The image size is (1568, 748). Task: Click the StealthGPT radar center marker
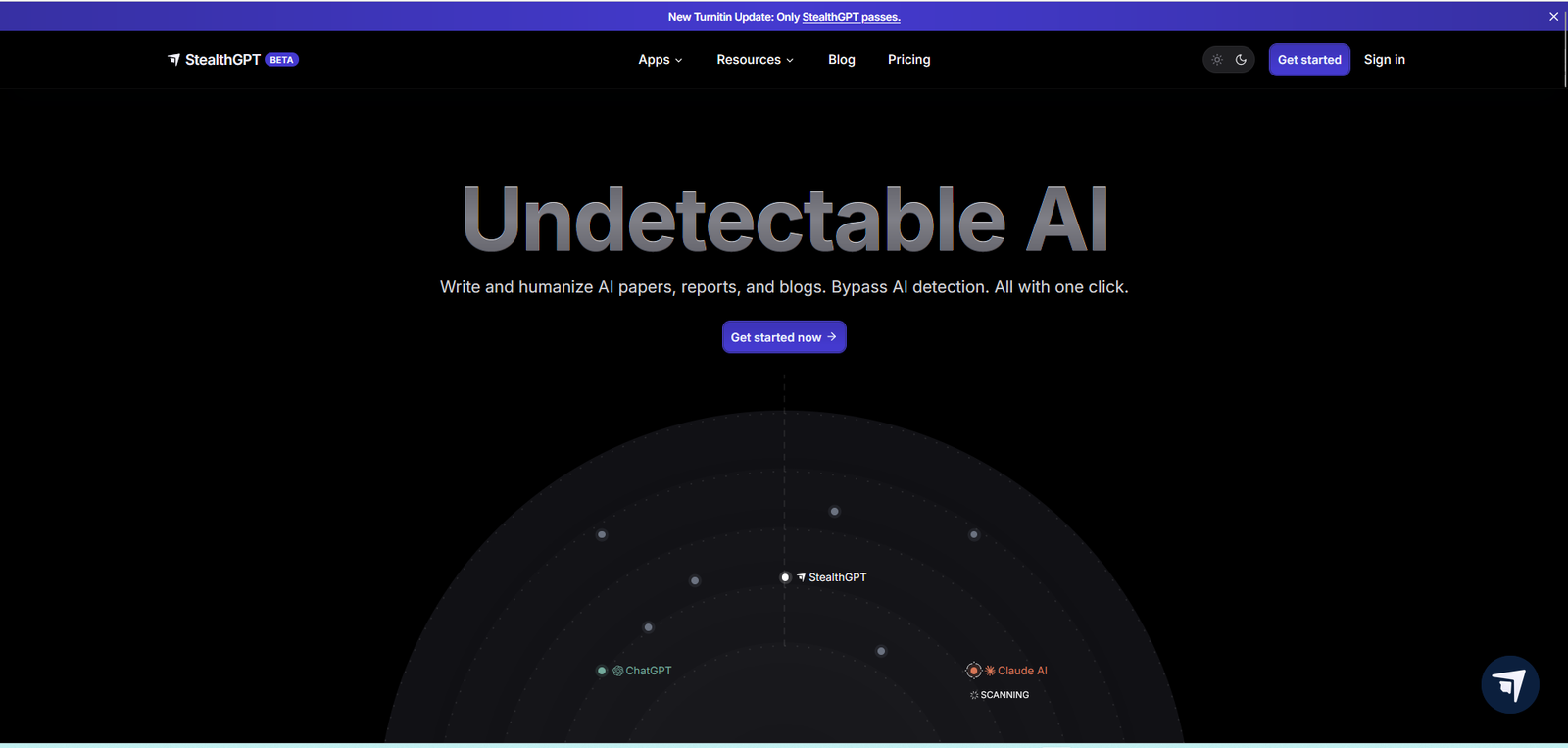785,577
